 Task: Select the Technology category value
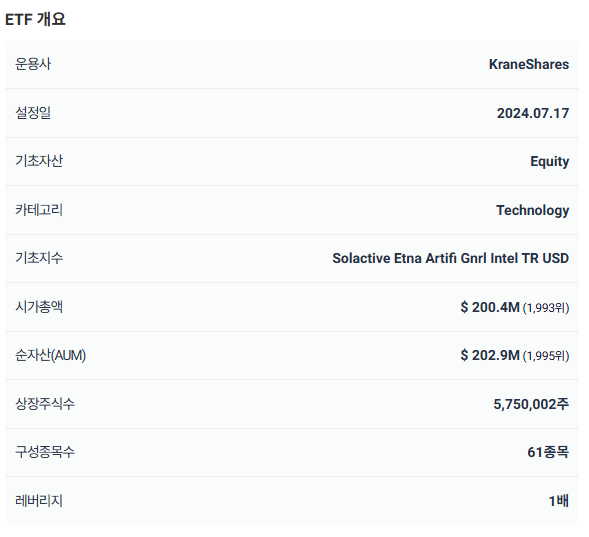[533, 210]
